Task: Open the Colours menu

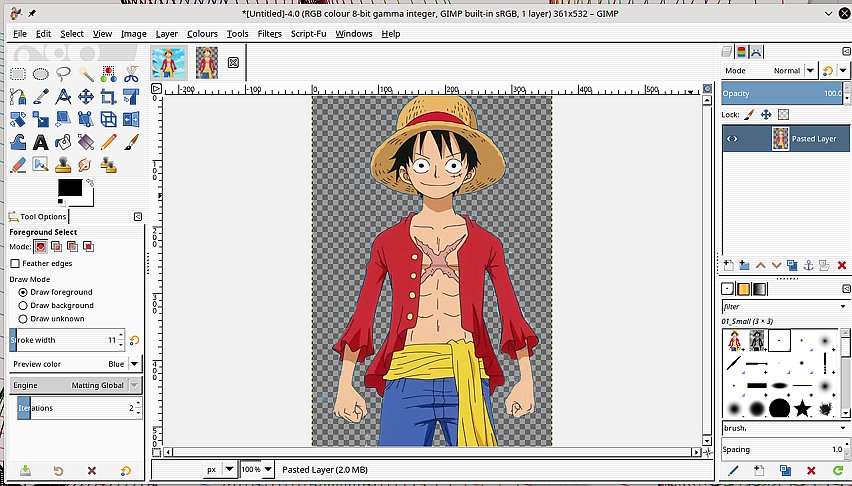Action: (x=202, y=34)
